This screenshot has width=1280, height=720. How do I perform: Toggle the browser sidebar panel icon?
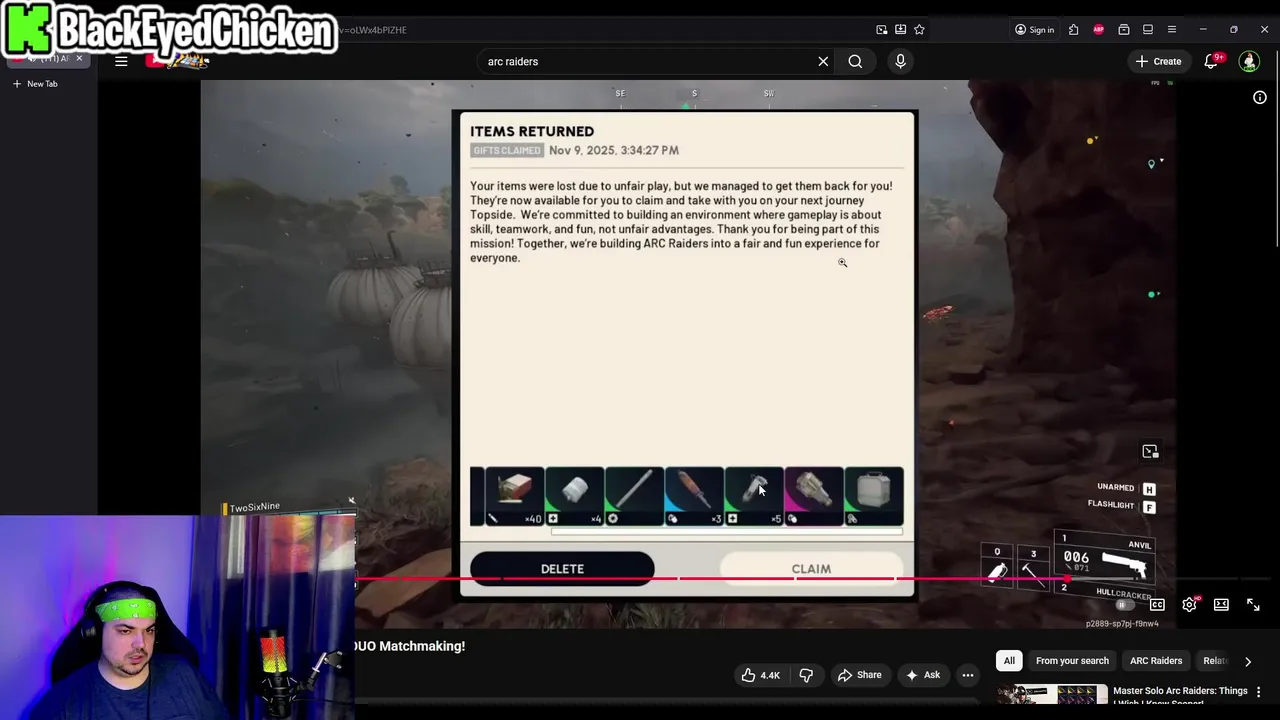(x=1148, y=30)
